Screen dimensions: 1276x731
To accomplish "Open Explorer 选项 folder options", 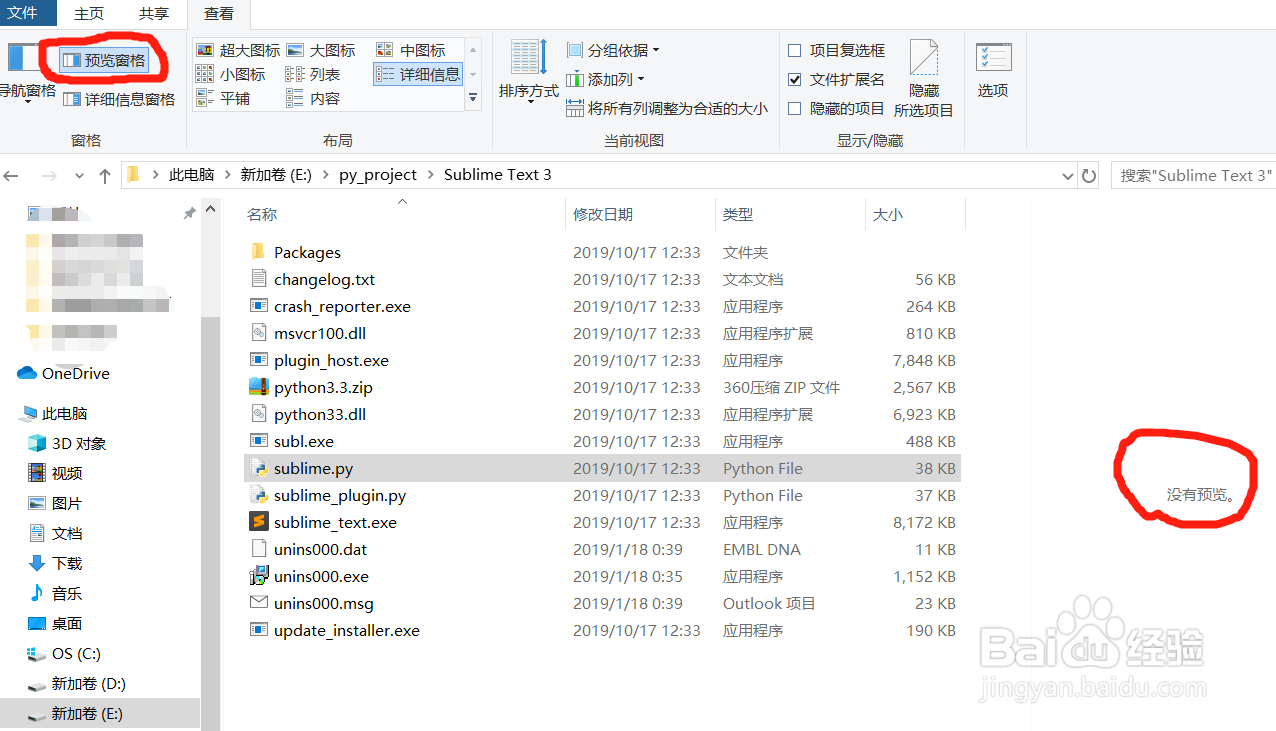I will (x=993, y=70).
